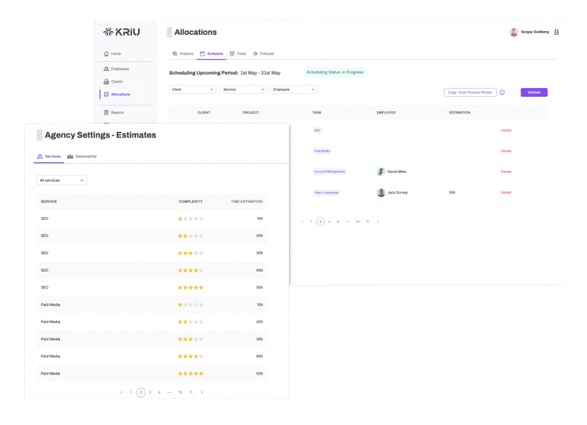Open Employees from the sidebar
This screenshot has height=425, width=587.
(116, 69)
